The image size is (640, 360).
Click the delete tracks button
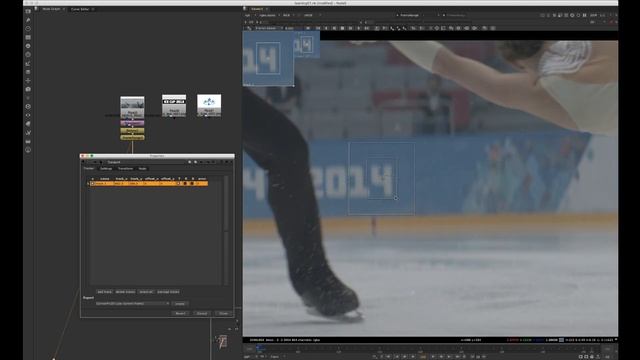point(125,292)
